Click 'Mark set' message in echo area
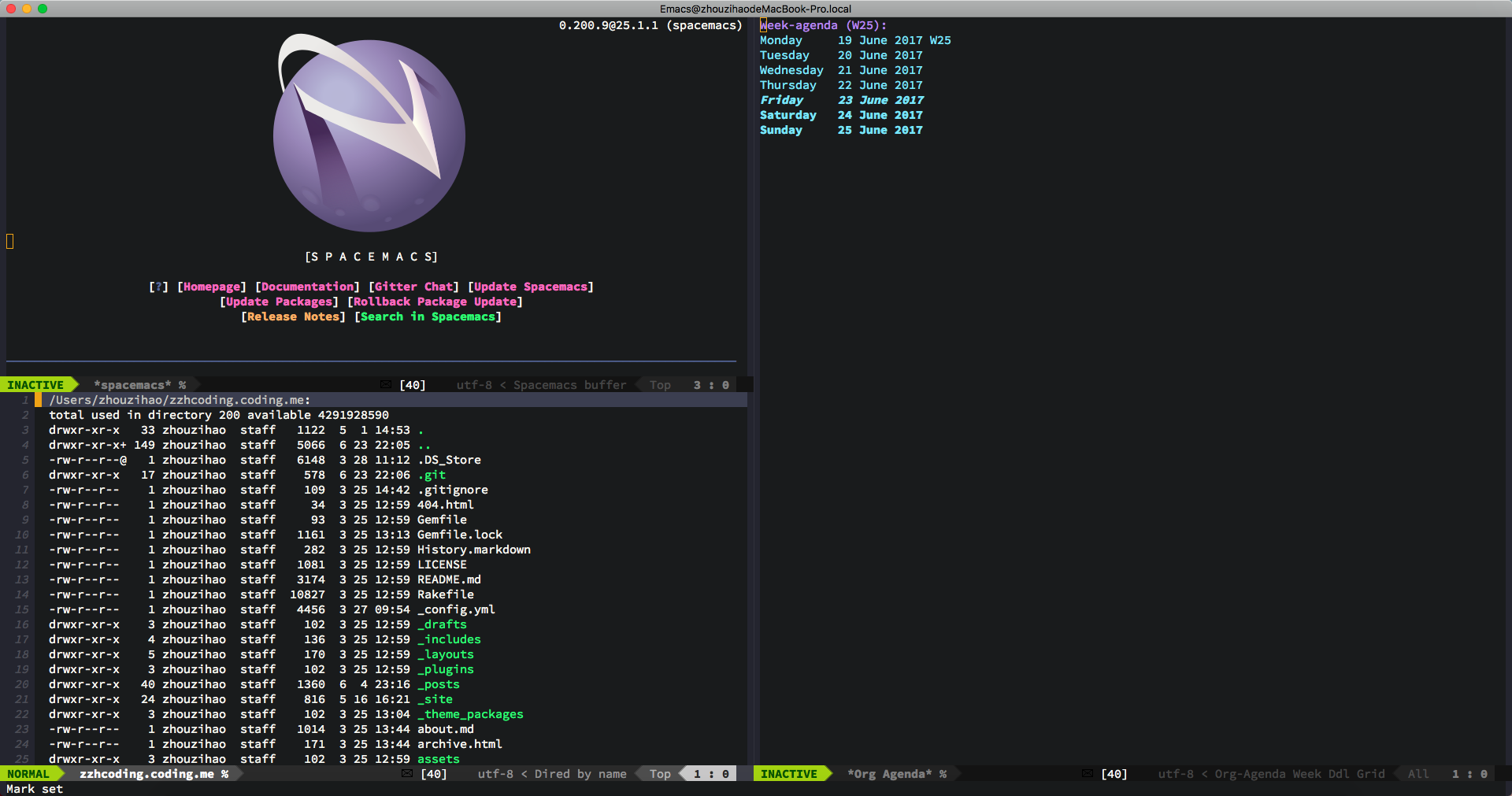Viewport: 1512px width, 796px height. tap(35, 789)
